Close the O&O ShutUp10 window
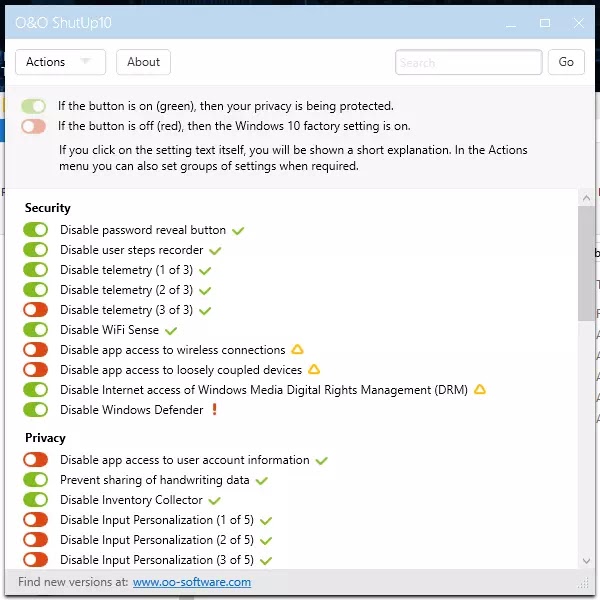 pos(579,23)
